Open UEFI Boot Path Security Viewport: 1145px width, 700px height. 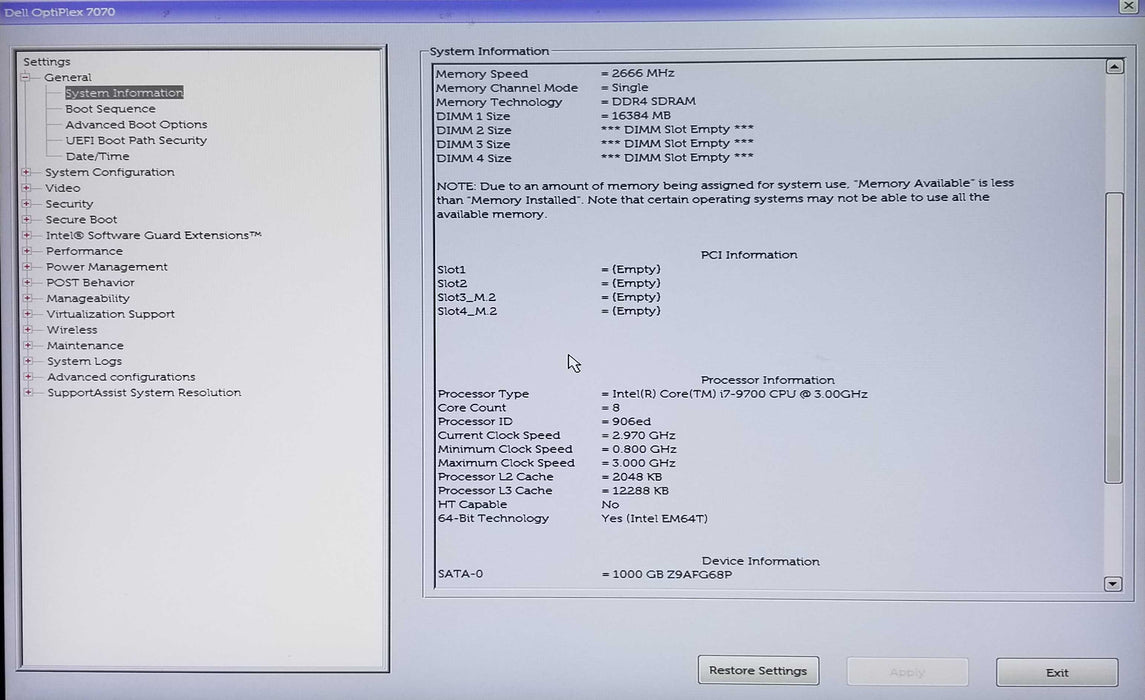pos(137,140)
